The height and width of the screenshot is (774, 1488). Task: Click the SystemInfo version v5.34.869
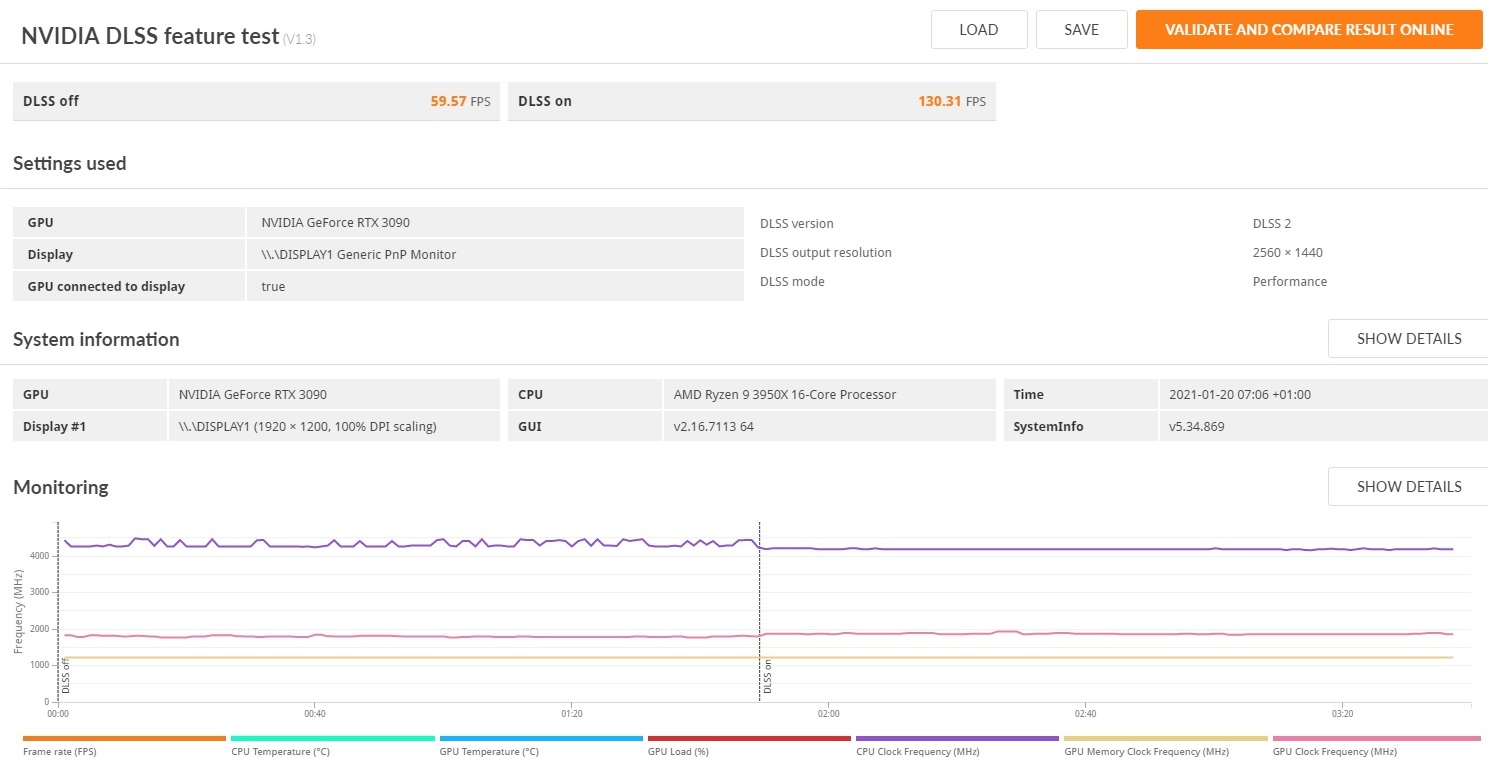[1197, 427]
